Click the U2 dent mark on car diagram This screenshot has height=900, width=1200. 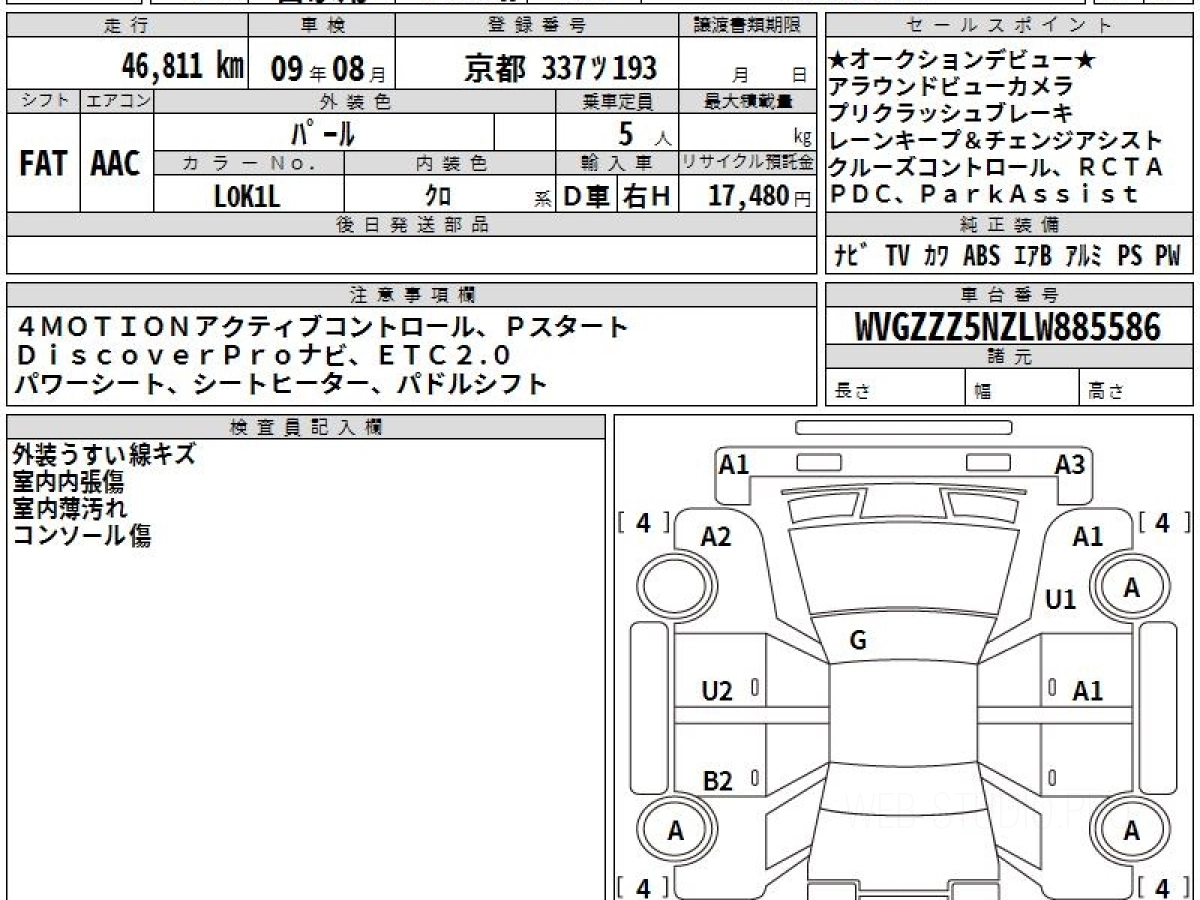pyautogui.click(x=716, y=691)
